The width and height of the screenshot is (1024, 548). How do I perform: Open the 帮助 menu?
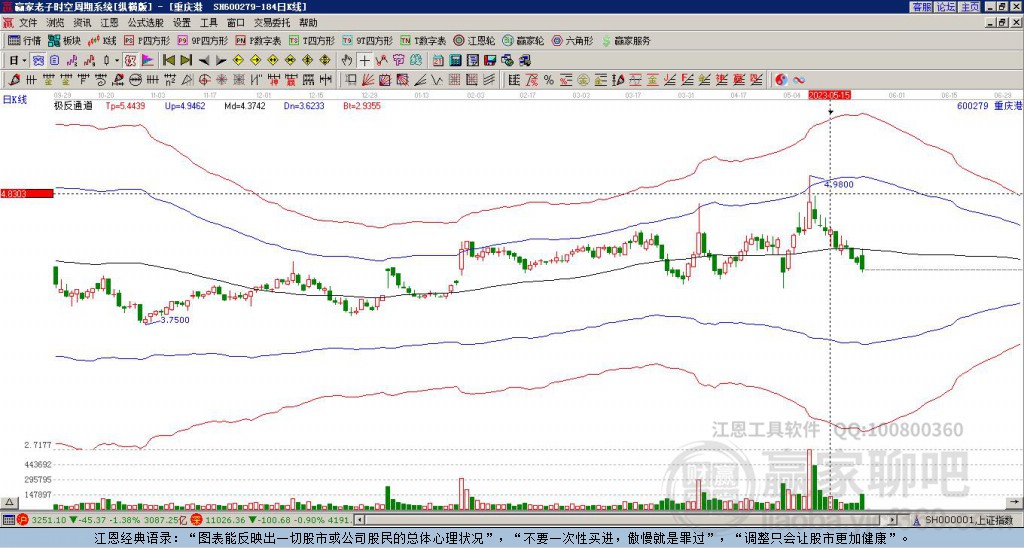[x=308, y=23]
